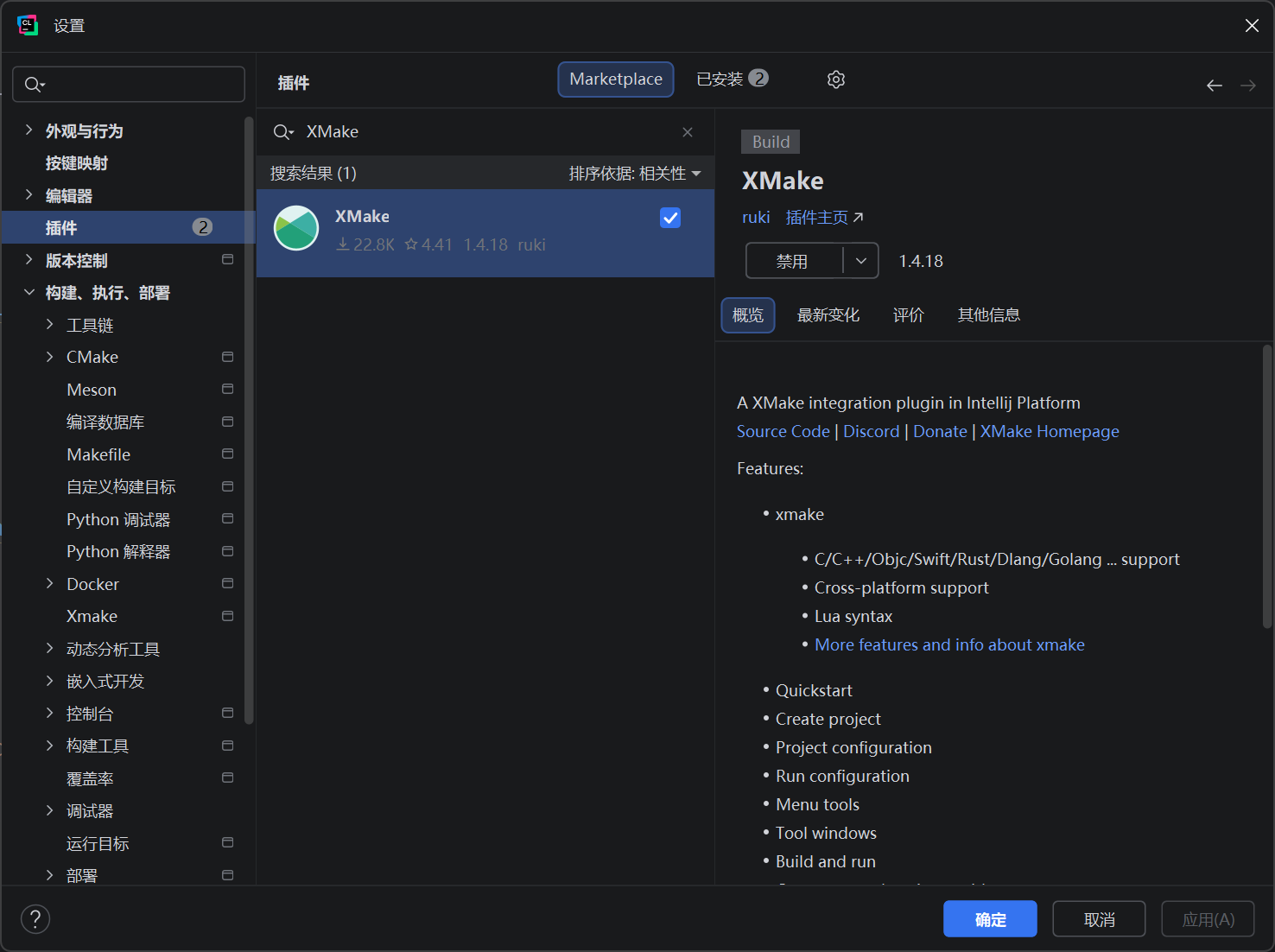Open the plugin settings gear menu
Viewport: 1275px width, 952px height.
(x=835, y=79)
